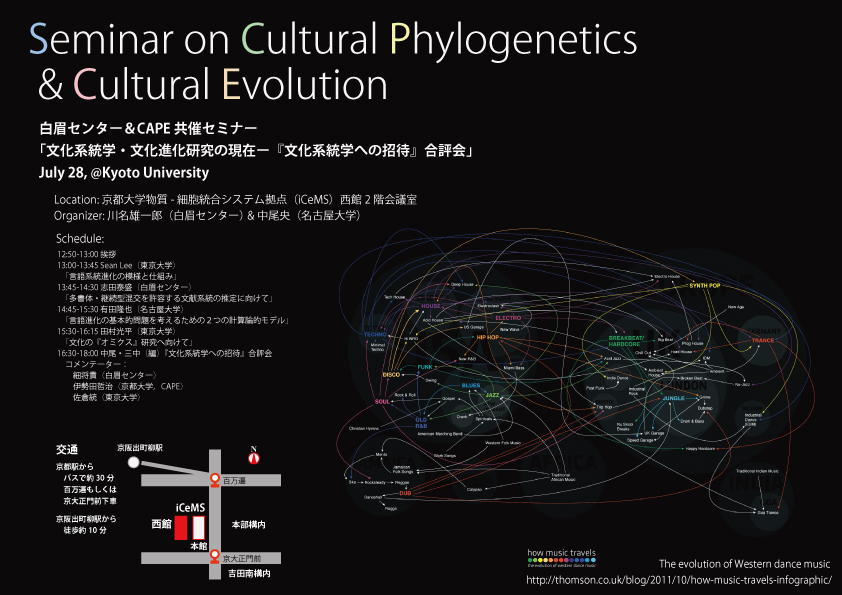Click the '& Cultural Evolution' title line
Viewport: 842px width, 595px height.
213,84
